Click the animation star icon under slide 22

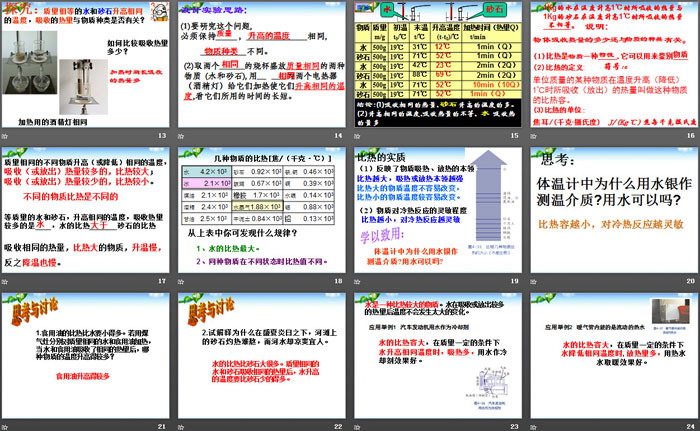tap(181, 427)
